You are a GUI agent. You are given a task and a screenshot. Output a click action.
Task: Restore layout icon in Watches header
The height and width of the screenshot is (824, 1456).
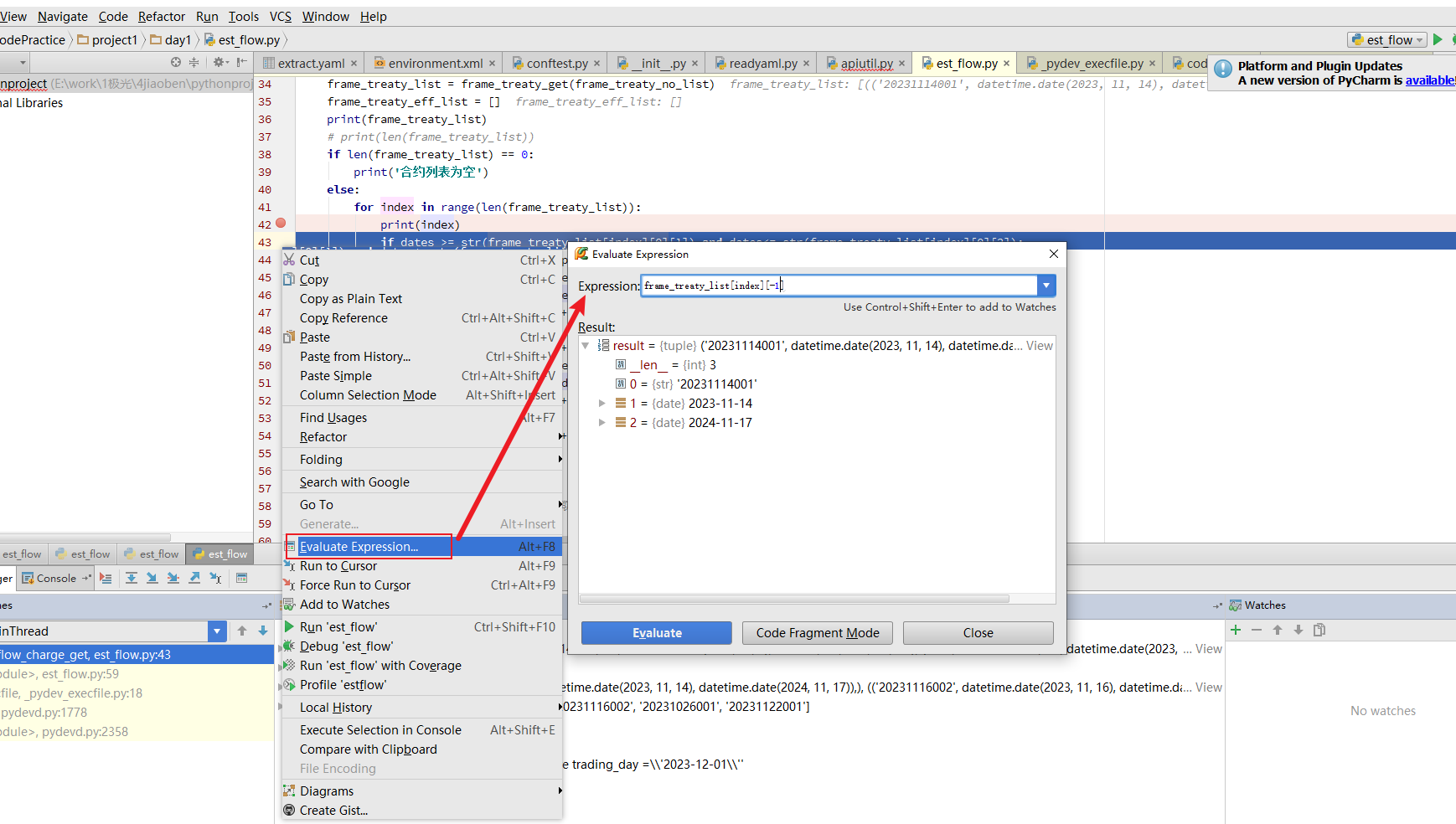pyautogui.click(x=1217, y=605)
